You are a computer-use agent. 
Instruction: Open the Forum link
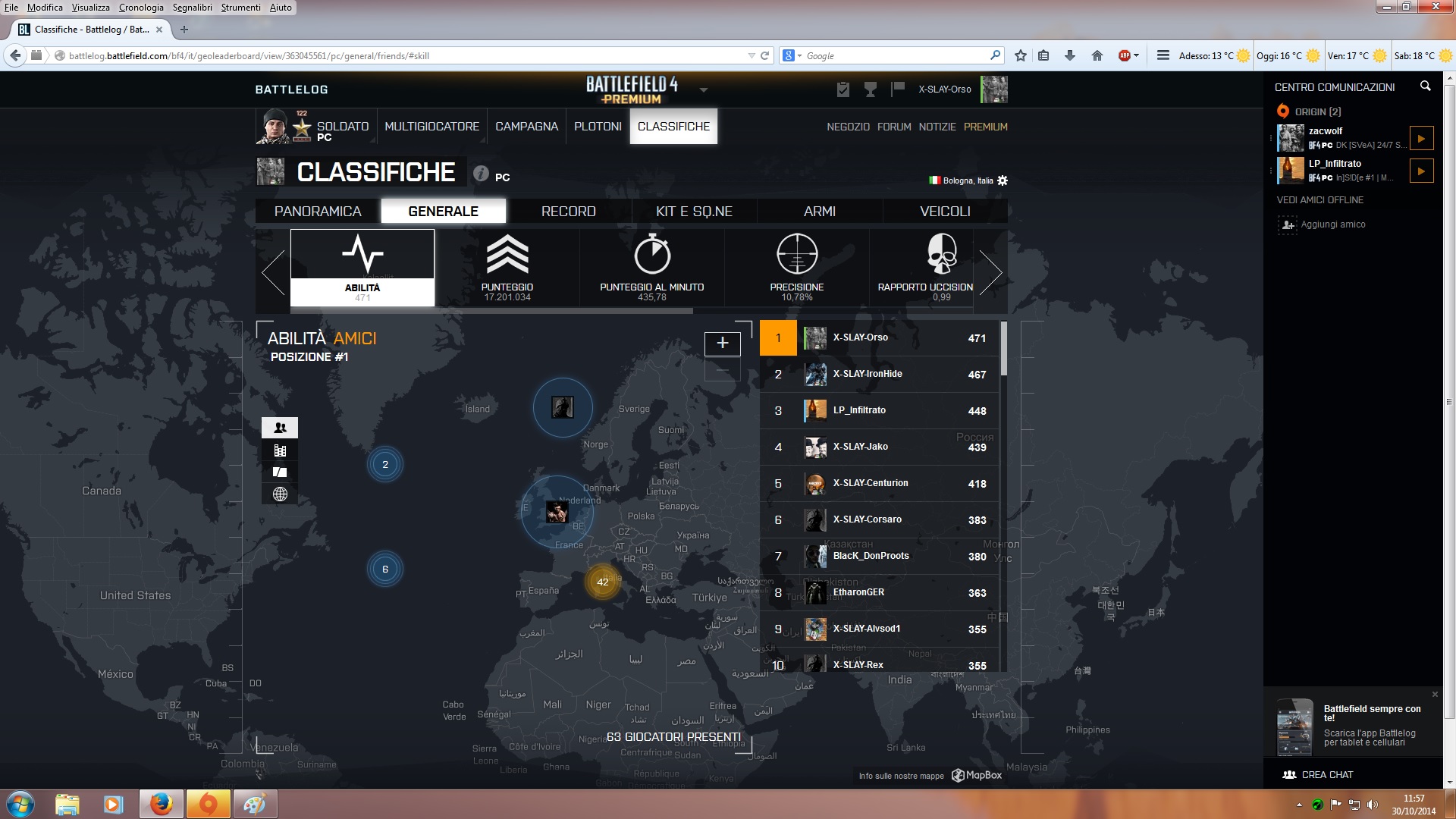[x=894, y=127]
